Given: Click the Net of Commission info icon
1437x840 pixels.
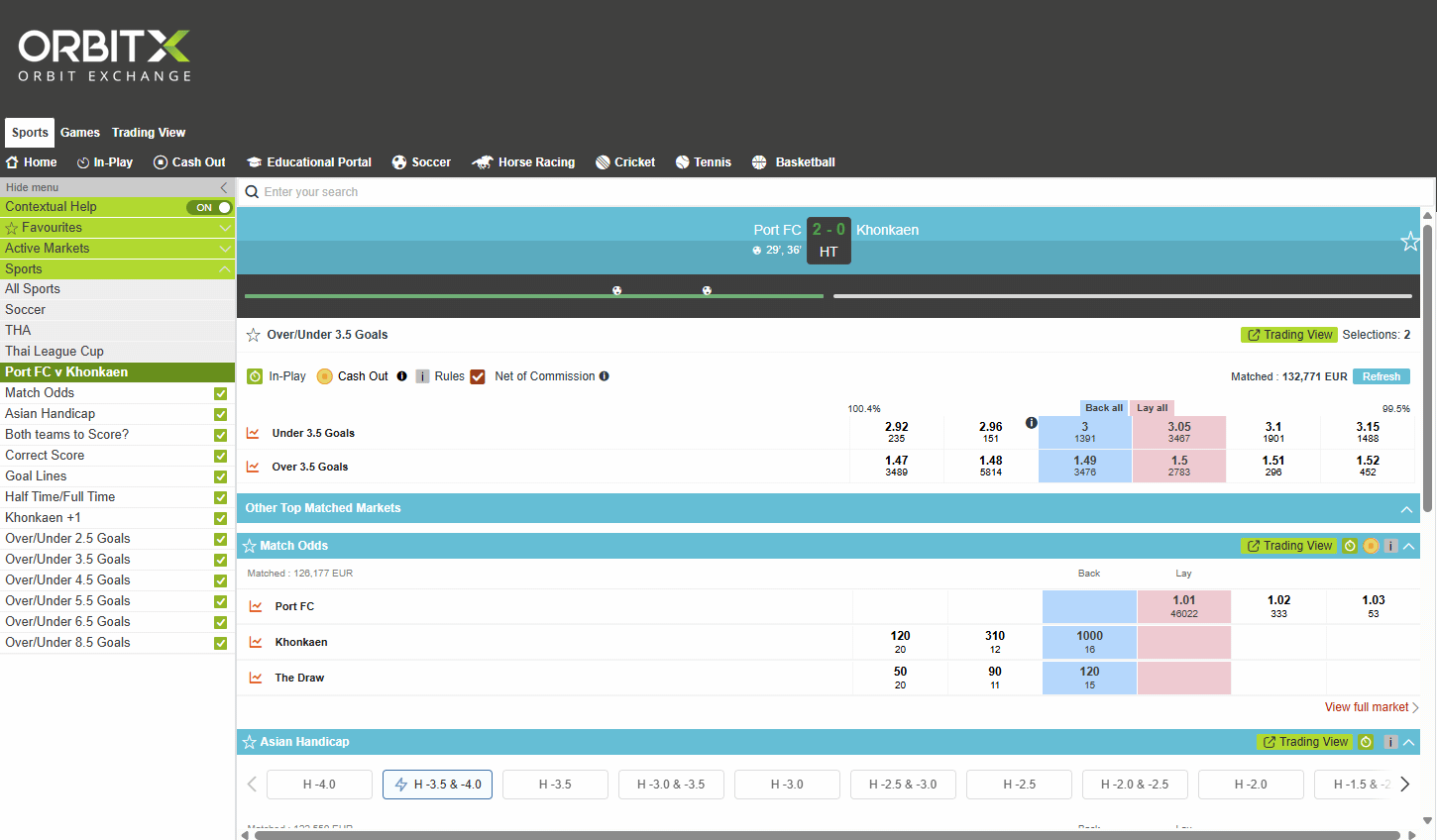Looking at the screenshot, I should click(x=605, y=376).
